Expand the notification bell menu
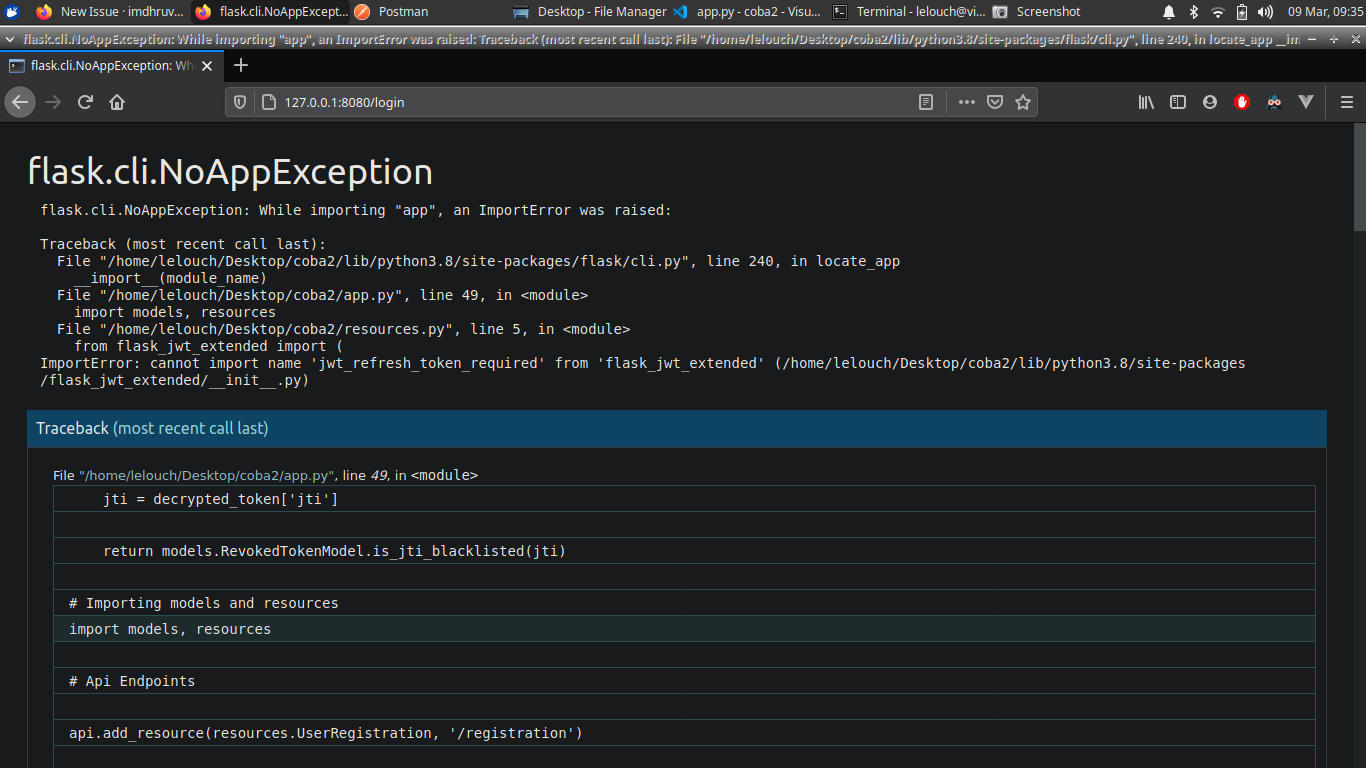The image size is (1366, 768). [1168, 13]
